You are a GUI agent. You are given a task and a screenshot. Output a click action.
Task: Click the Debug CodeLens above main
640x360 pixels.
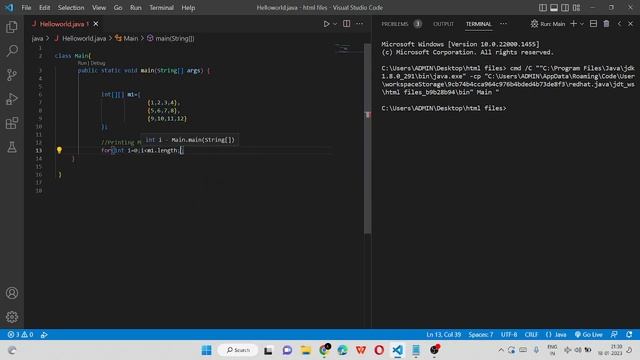pos(98,63)
